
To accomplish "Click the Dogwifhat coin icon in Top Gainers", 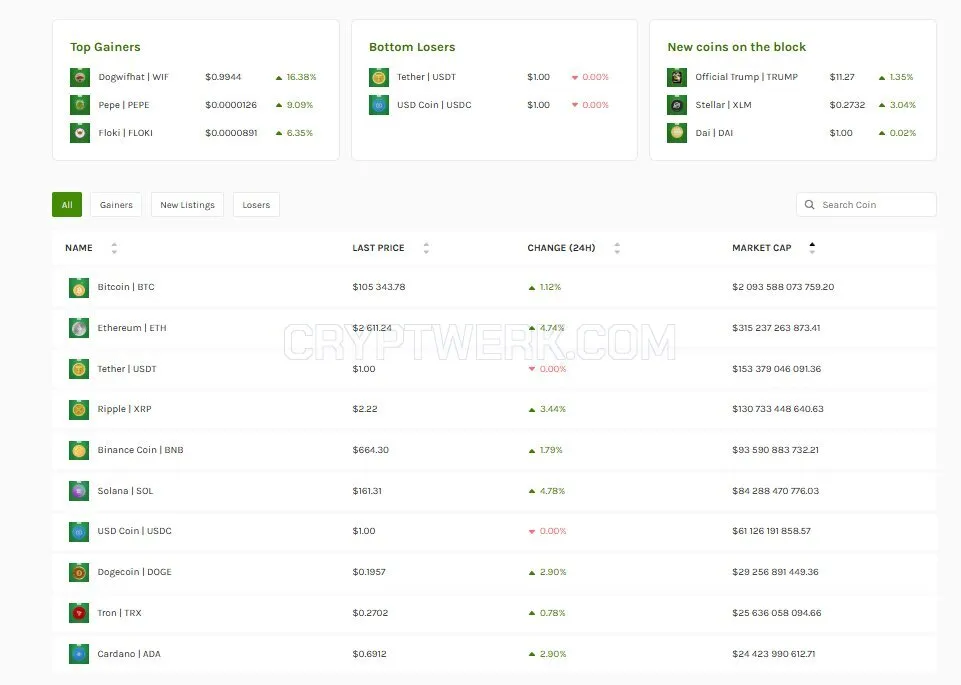I will point(80,77).
